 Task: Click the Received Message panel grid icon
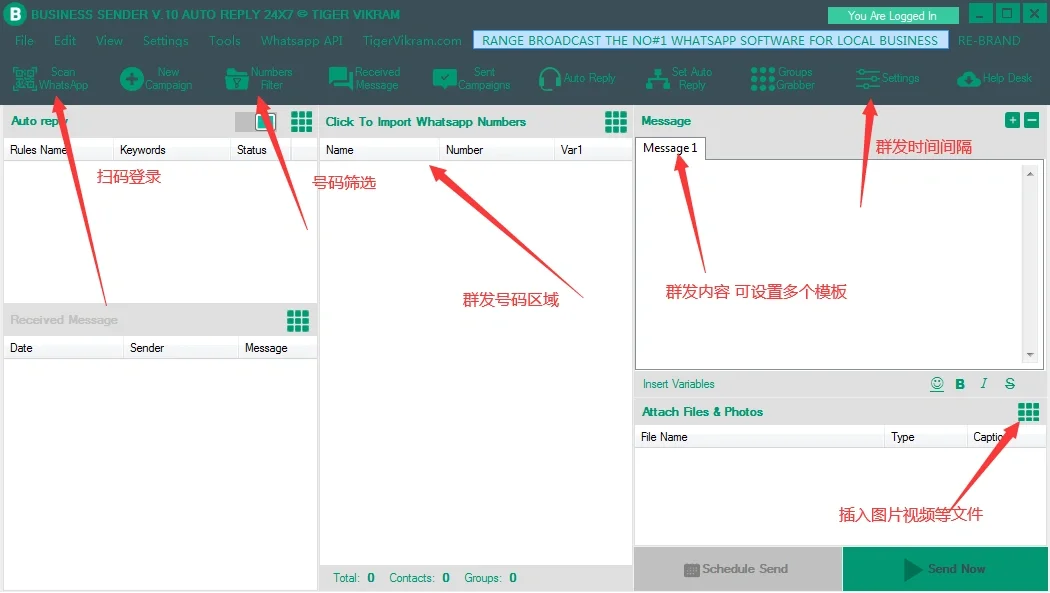click(298, 321)
